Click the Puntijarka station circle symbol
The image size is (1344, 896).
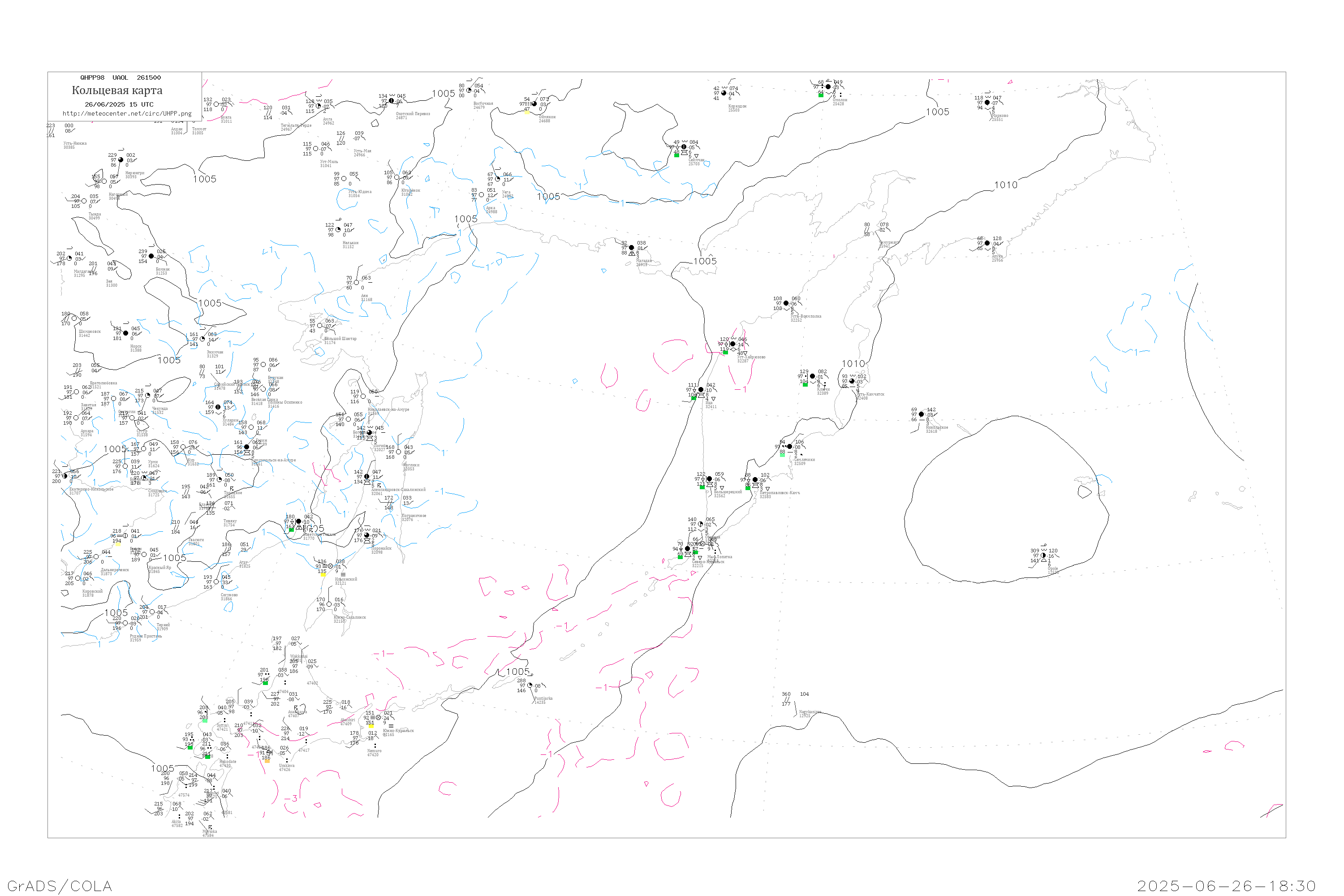point(530,685)
